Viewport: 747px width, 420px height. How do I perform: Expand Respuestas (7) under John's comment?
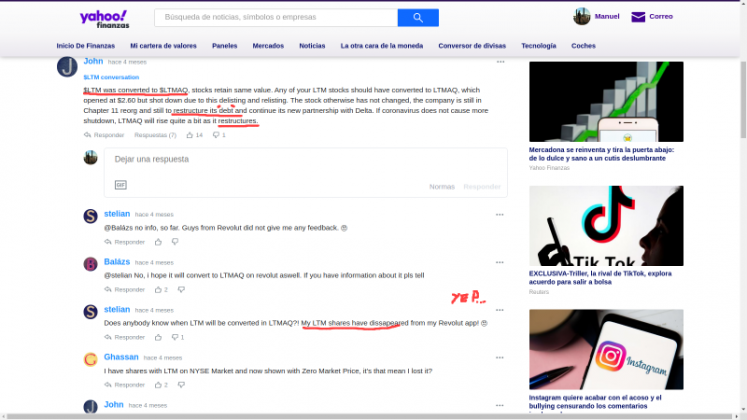[155, 135]
